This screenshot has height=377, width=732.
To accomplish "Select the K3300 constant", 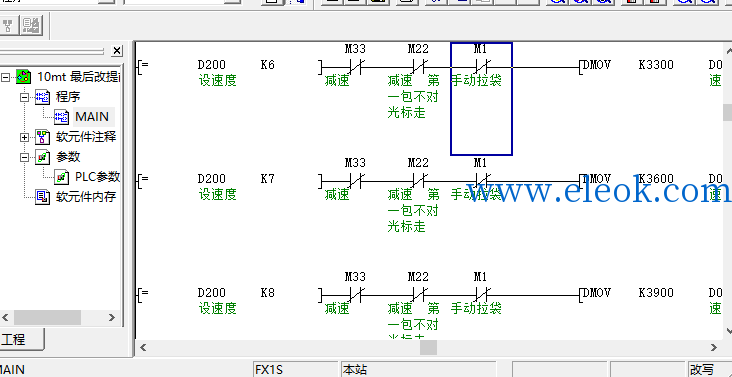I will click(x=656, y=65).
